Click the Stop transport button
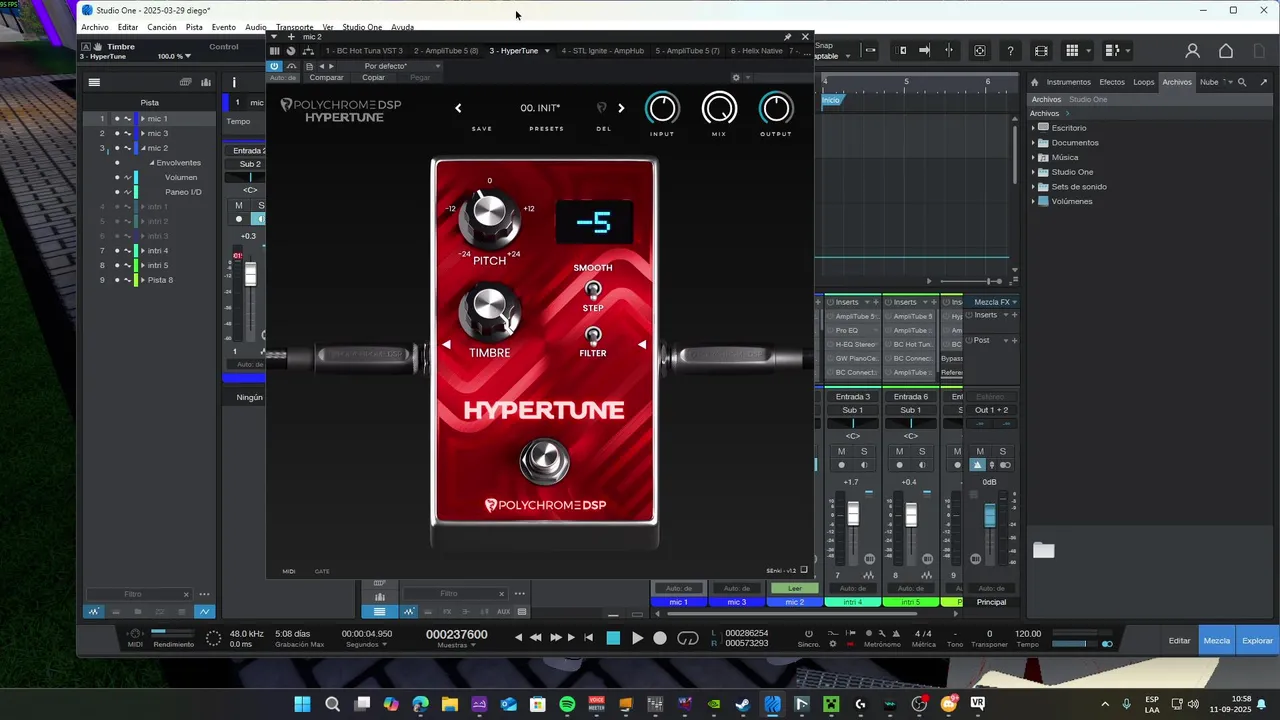This screenshot has width=1280, height=720. [x=613, y=638]
